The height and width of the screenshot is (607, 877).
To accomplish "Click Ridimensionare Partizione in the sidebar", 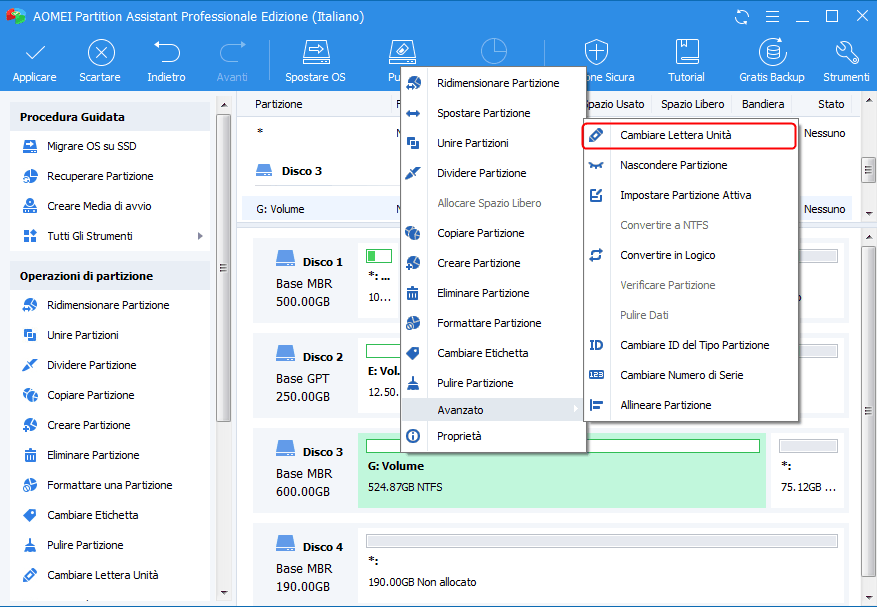I will pyautogui.click(x=110, y=305).
